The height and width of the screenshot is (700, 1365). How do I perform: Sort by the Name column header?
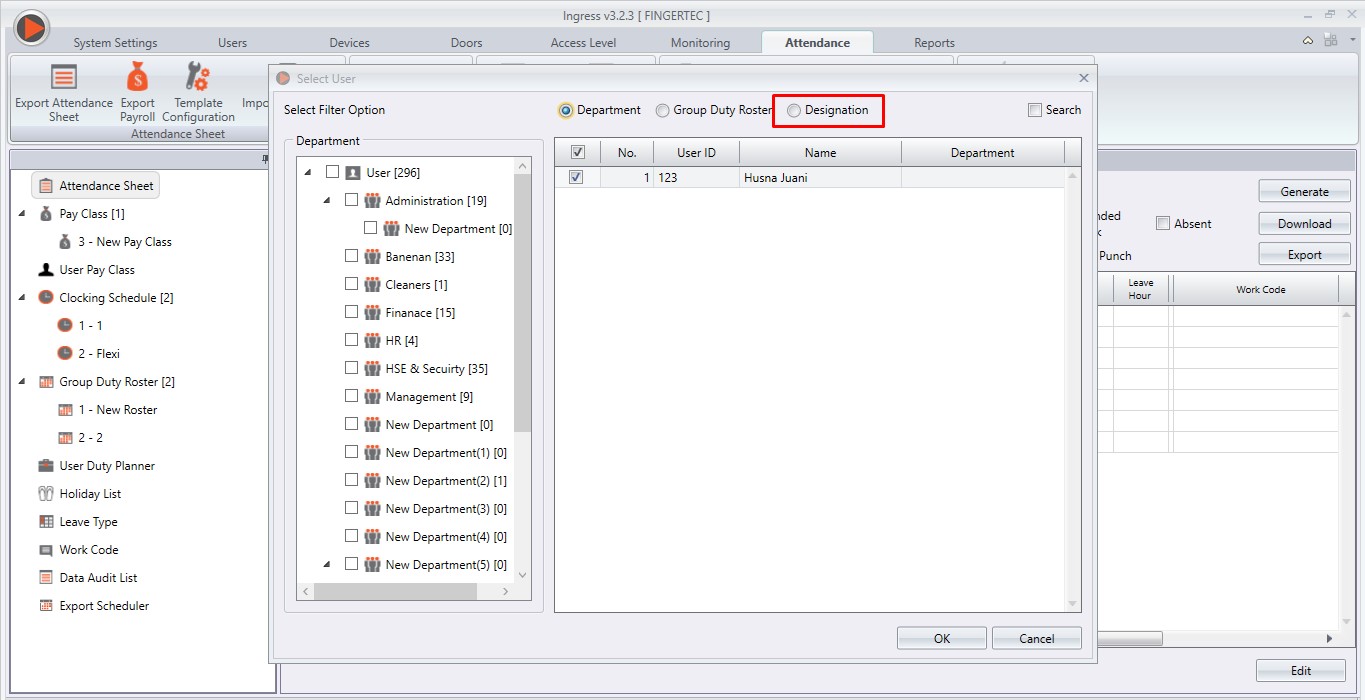[820, 152]
